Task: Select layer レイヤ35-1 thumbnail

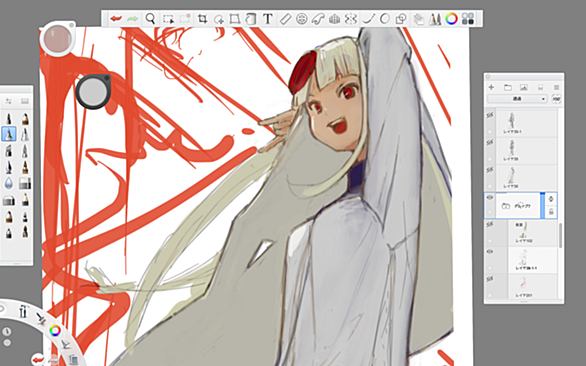Action: [x=511, y=120]
